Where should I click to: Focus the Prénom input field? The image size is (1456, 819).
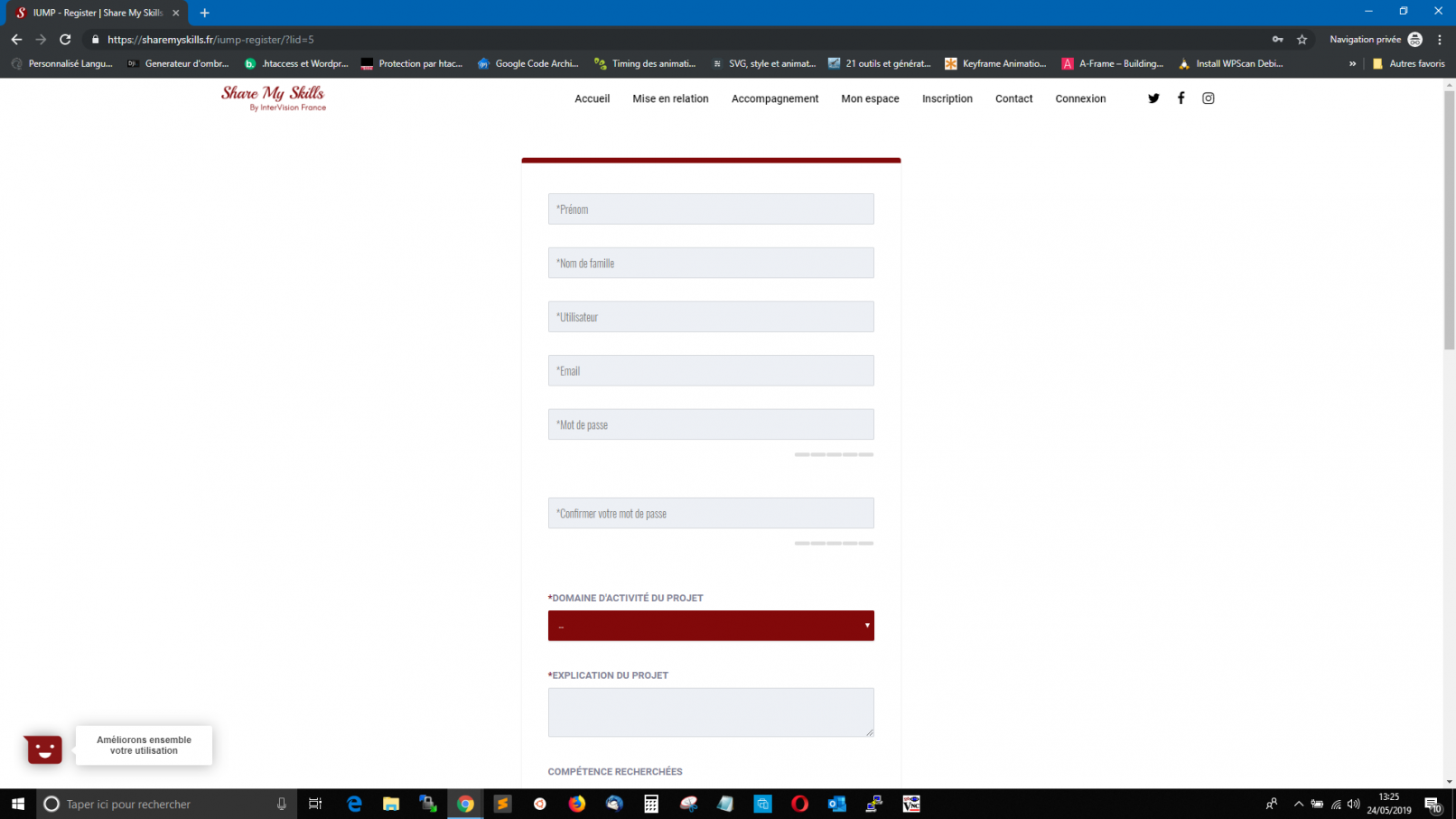click(x=710, y=209)
